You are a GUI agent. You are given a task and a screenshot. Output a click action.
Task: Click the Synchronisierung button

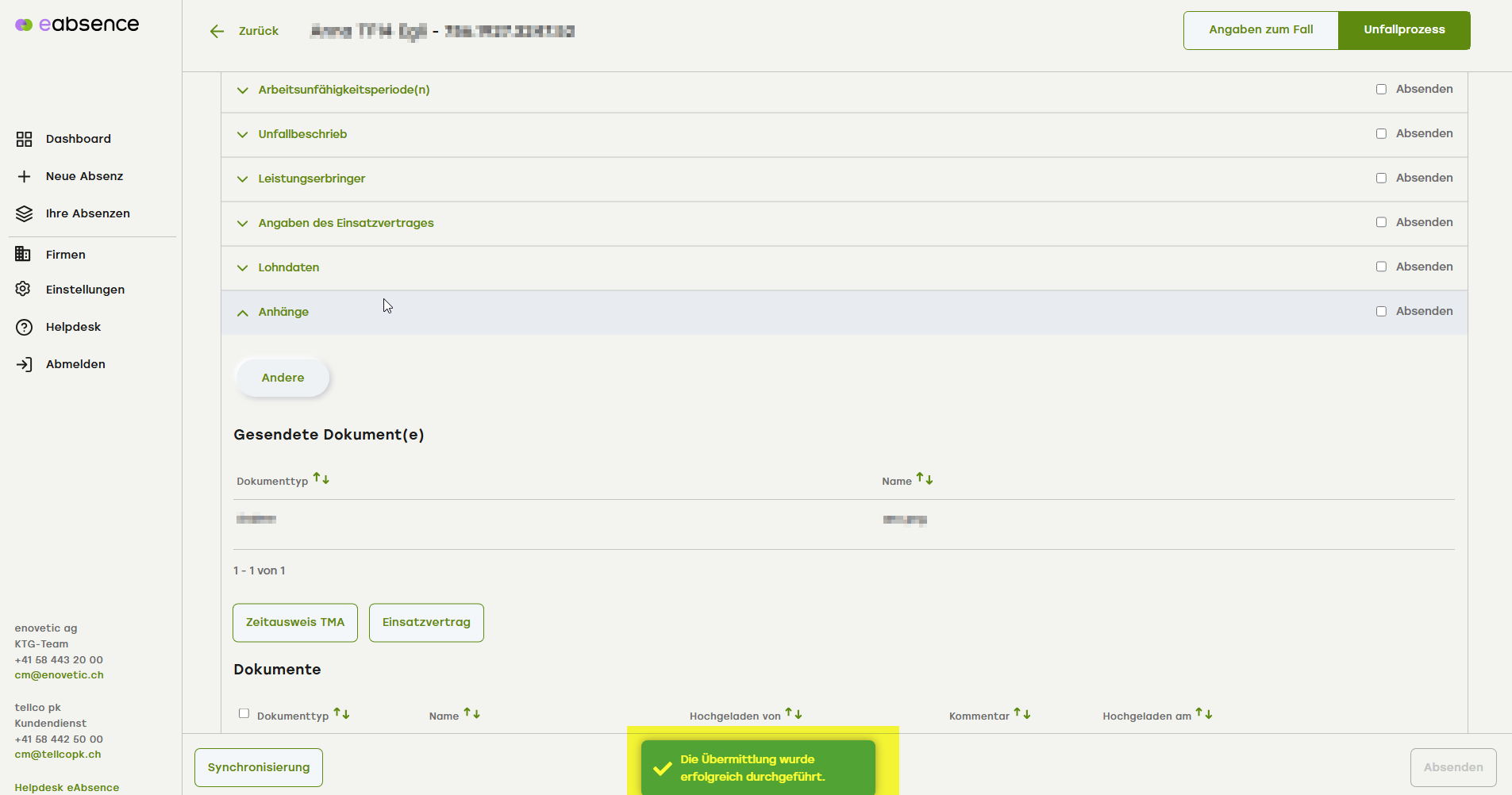(259, 767)
